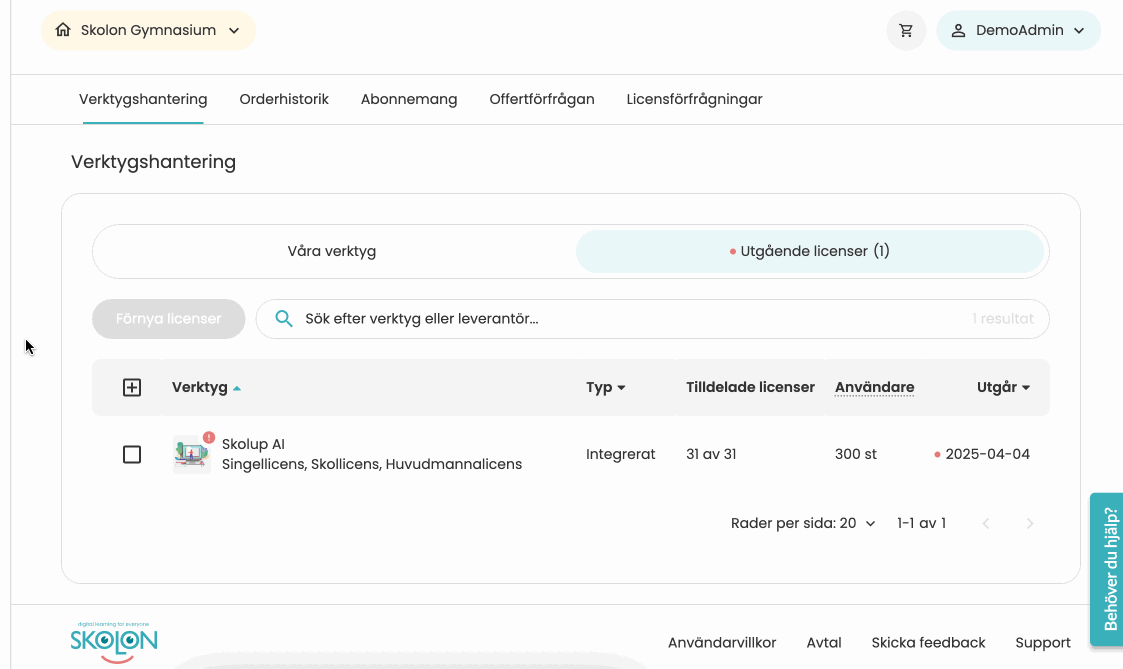1123x669 pixels.
Task: Click the Användare column header
Action: tap(874, 388)
